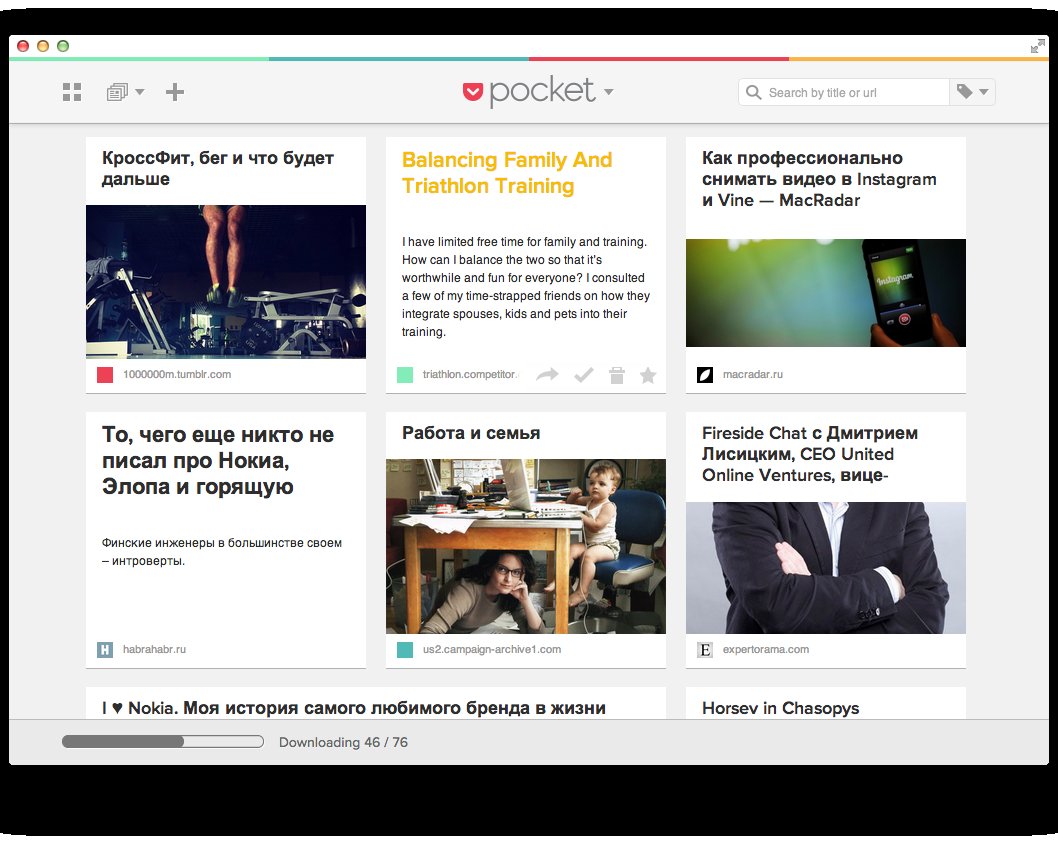The width and height of the screenshot is (1058, 844).
Task: Click the search magnifier icon
Action: tap(754, 92)
